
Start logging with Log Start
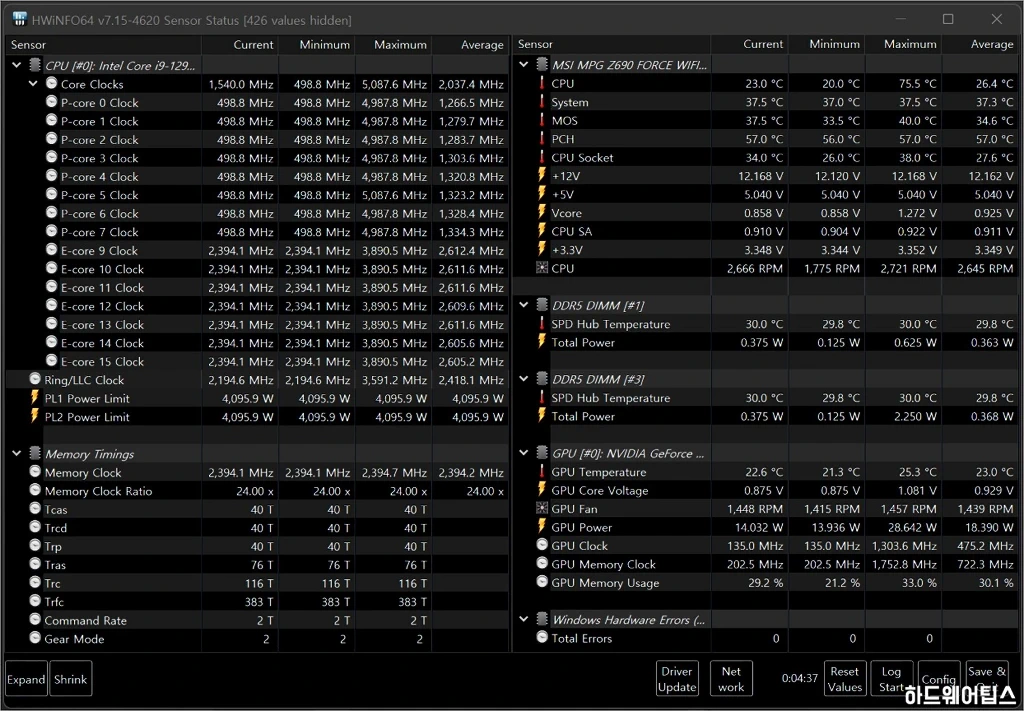(x=891, y=679)
